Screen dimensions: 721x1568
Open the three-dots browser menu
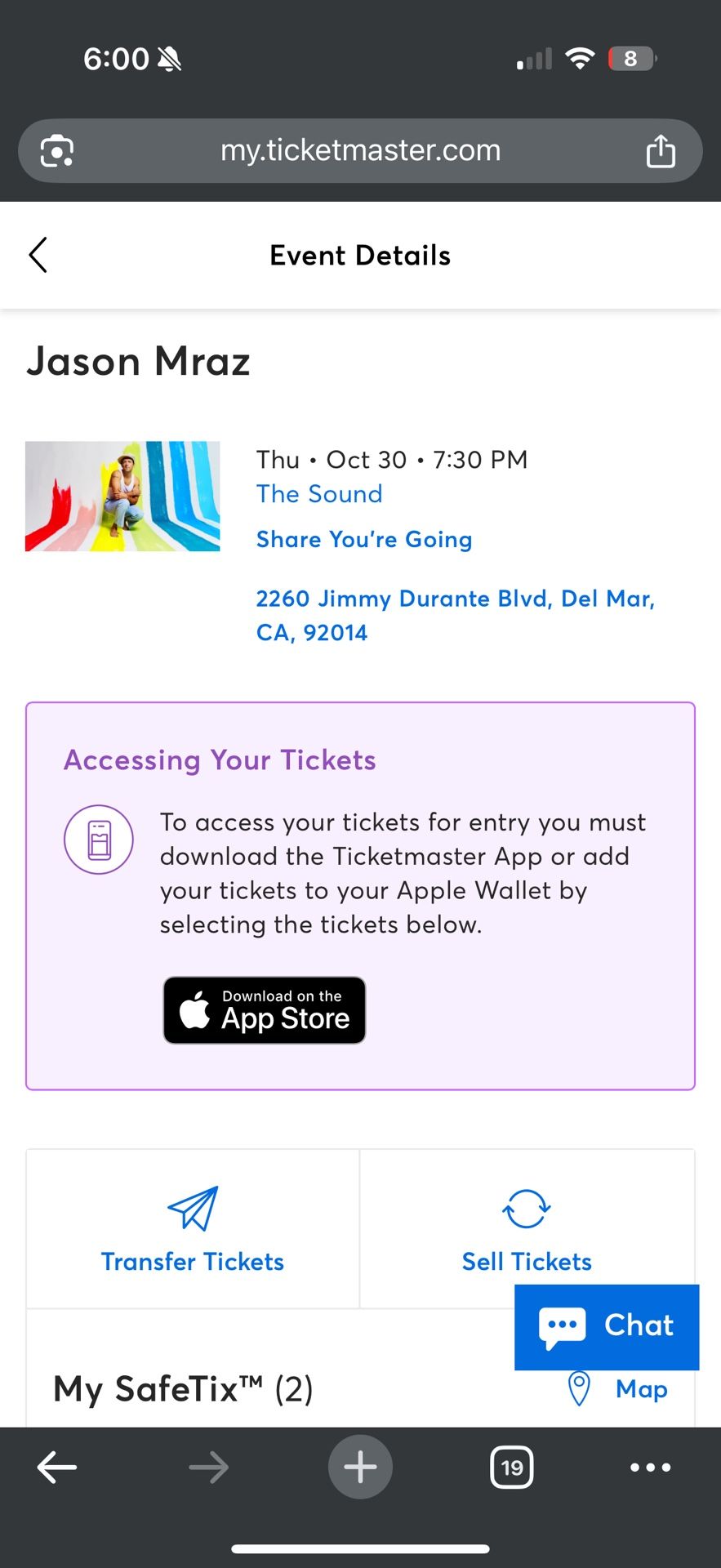[649, 1467]
